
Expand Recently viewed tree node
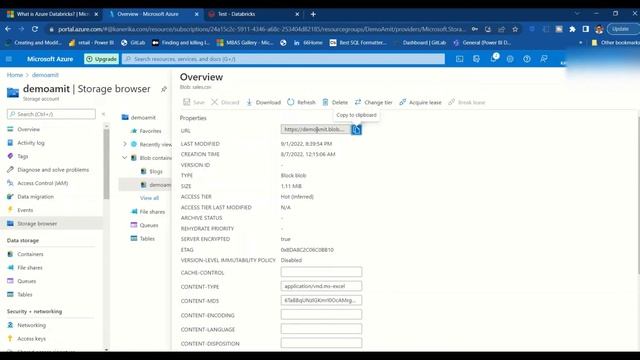pyautogui.click(x=125, y=144)
